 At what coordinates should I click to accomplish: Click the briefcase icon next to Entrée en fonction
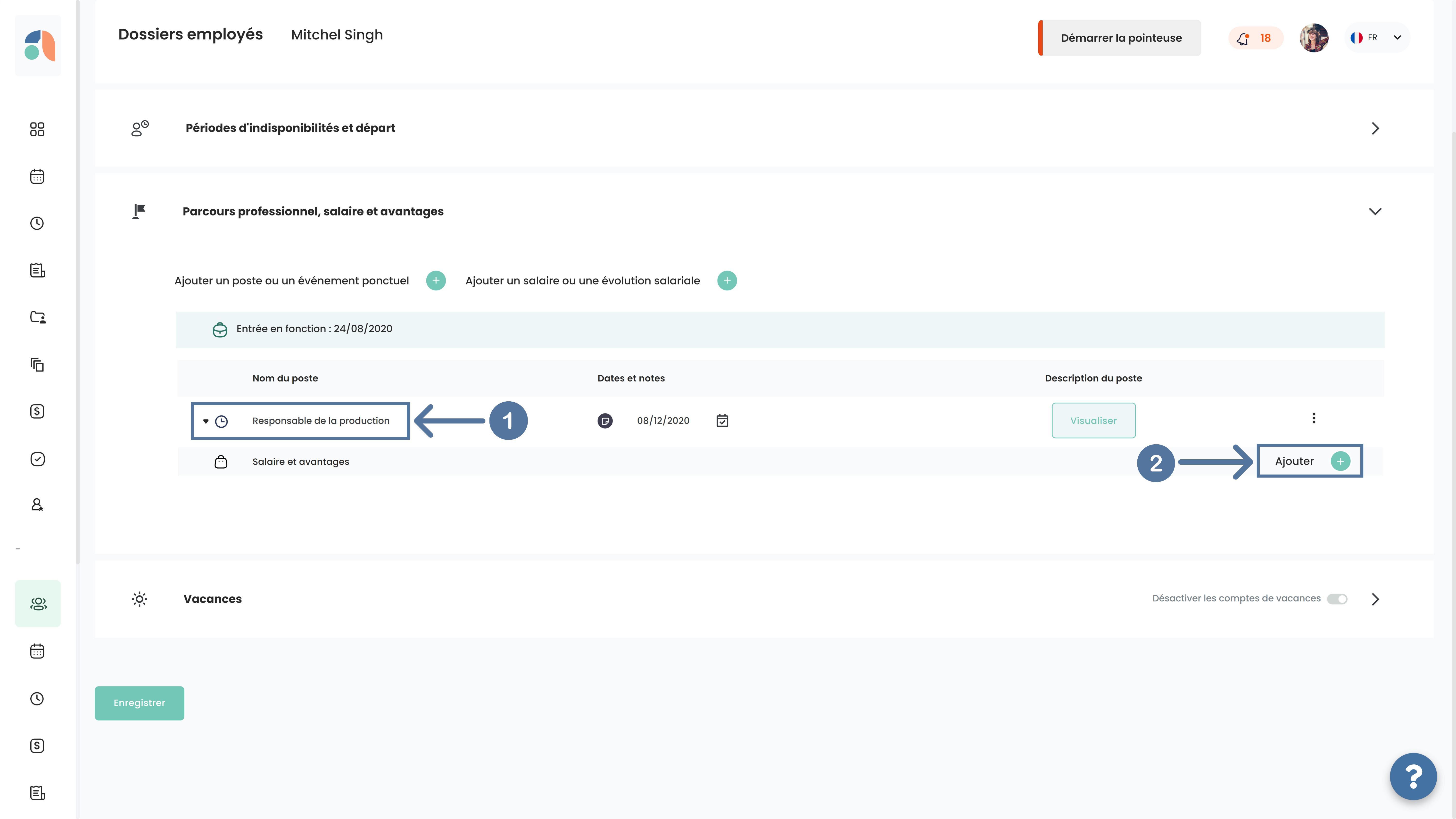click(220, 330)
